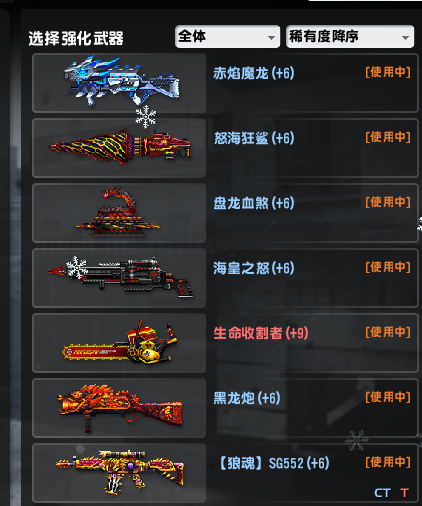422x506 pixels.
Task: Click the 选择强化武器 panel title
Action: (76, 38)
